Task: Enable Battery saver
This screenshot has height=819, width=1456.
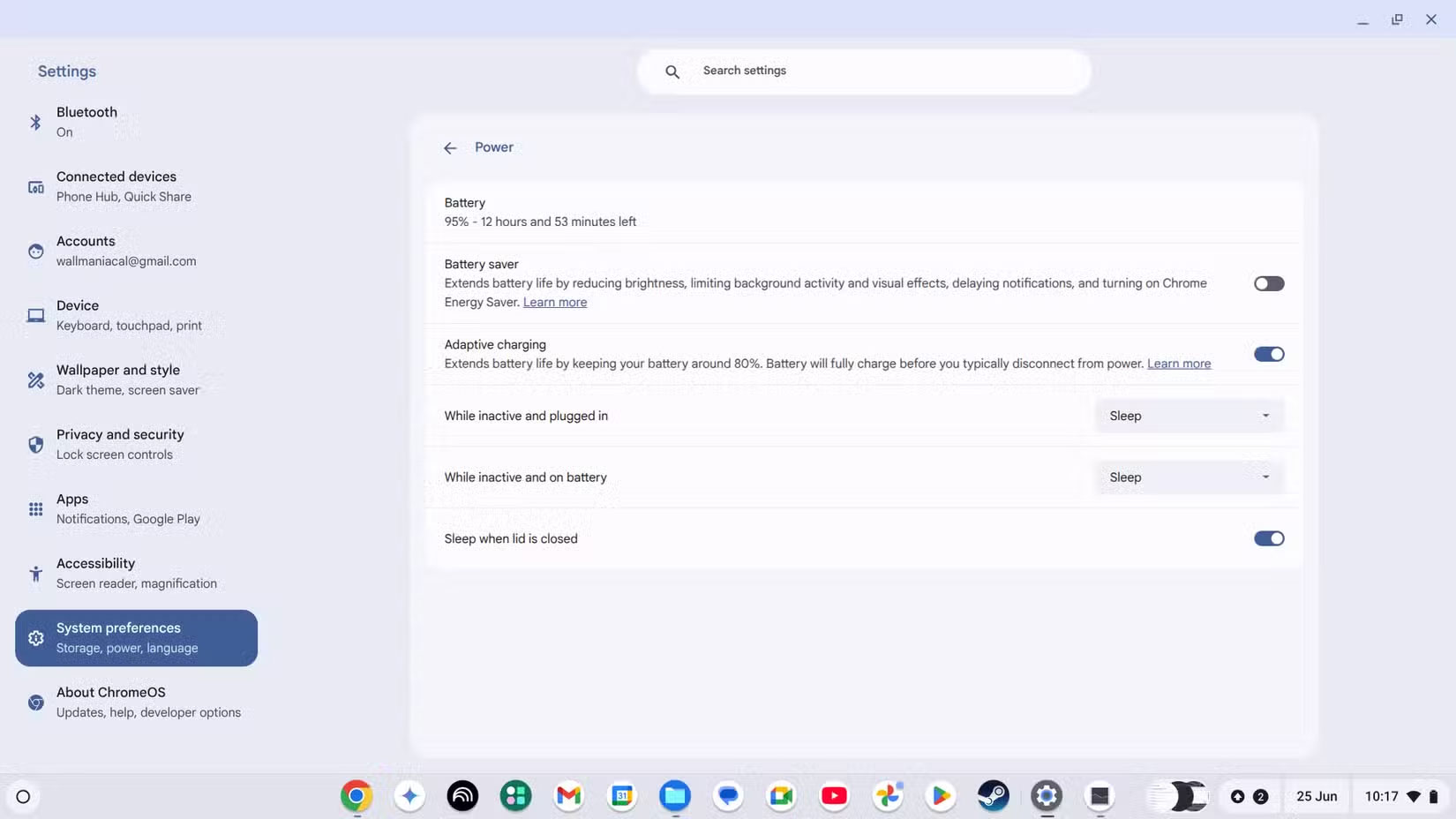Action: click(x=1269, y=283)
